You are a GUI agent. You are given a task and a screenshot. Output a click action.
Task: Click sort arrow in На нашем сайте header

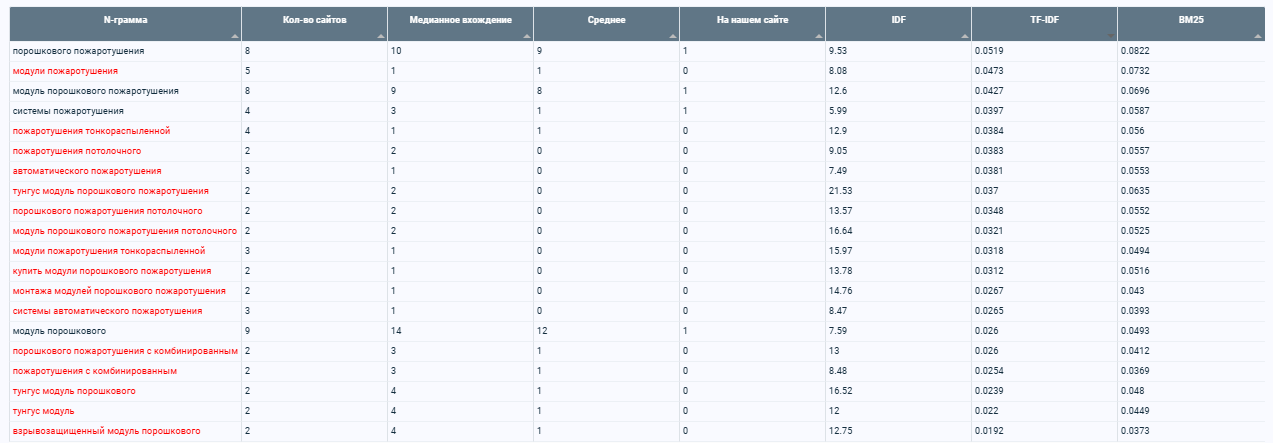click(818, 35)
